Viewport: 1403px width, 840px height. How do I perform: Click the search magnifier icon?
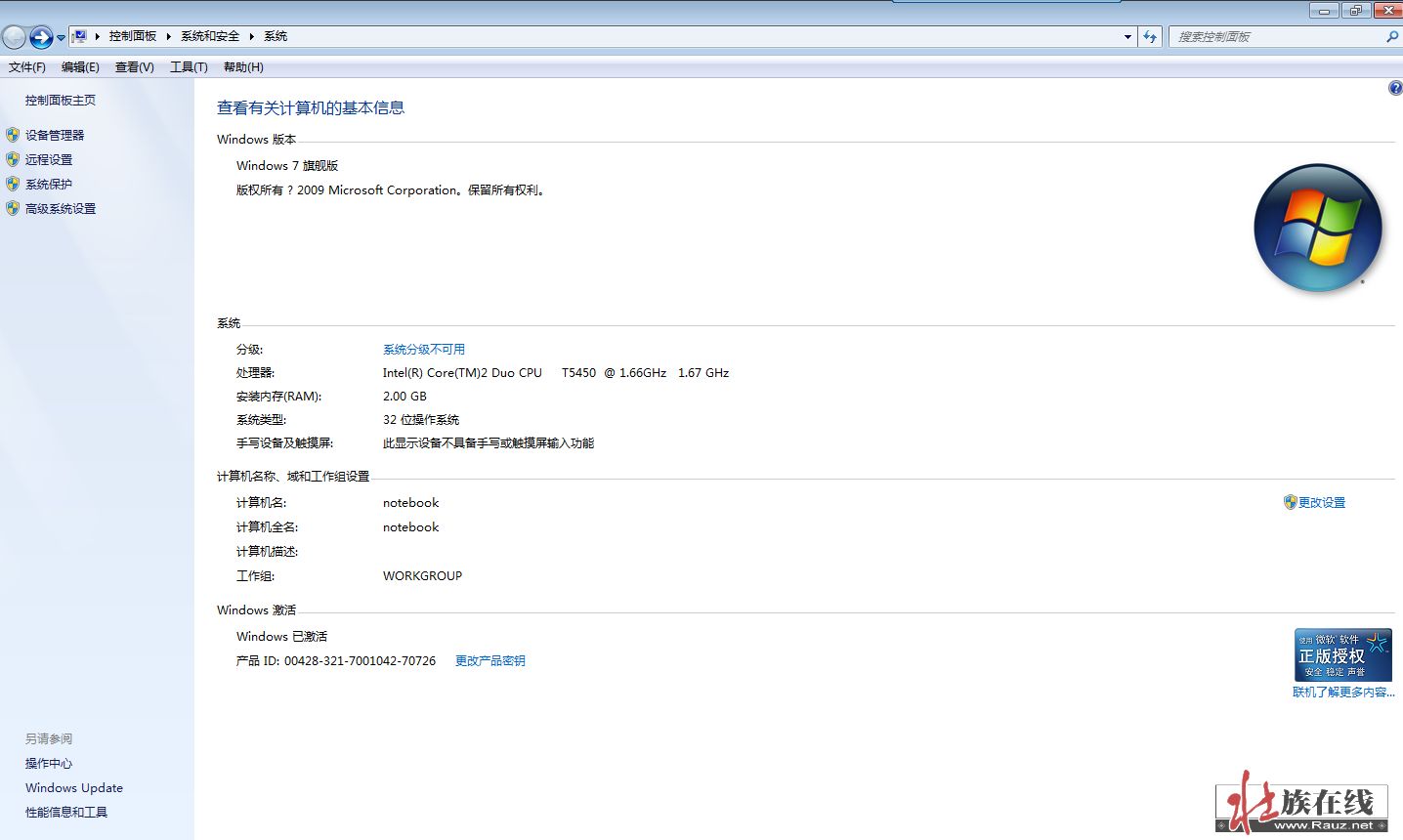[x=1391, y=37]
